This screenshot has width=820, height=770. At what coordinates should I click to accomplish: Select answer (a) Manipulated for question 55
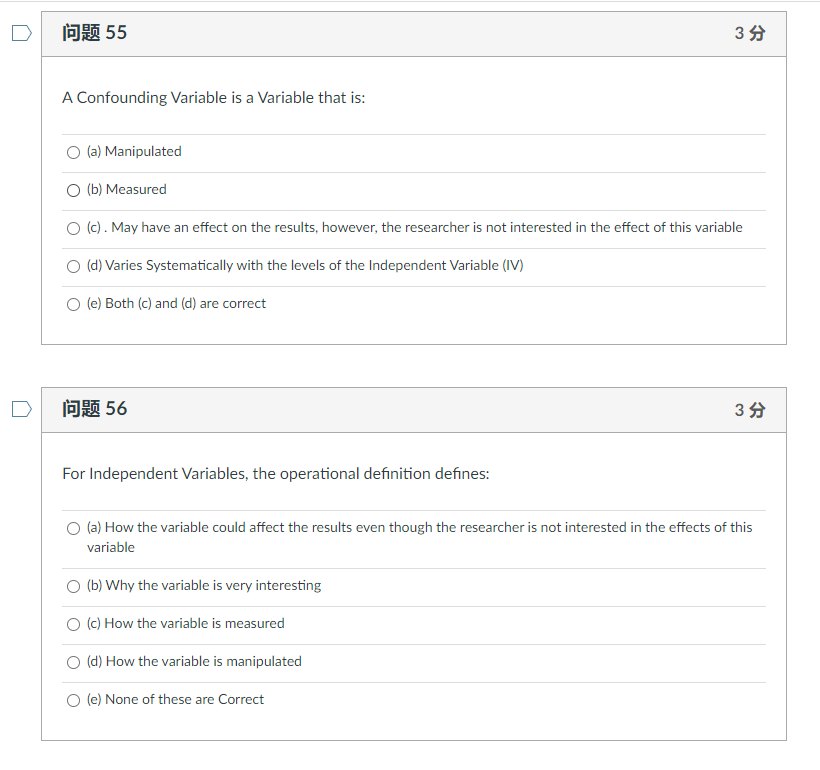click(73, 152)
